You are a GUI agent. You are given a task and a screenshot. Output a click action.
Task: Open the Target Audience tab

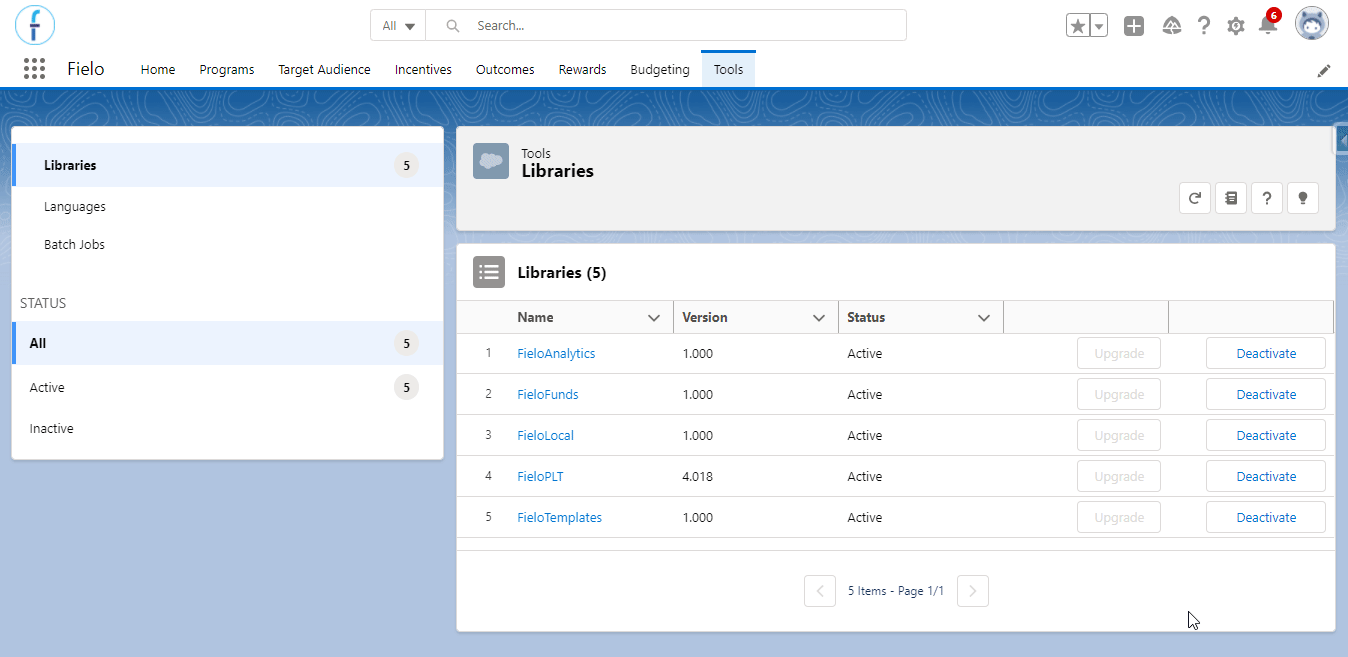pos(324,70)
